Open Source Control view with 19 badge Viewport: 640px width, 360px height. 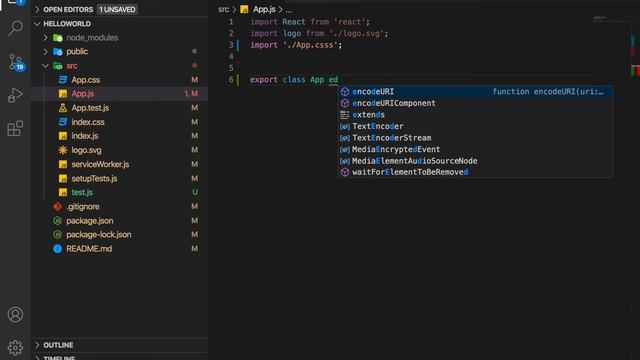pyautogui.click(x=16, y=62)
